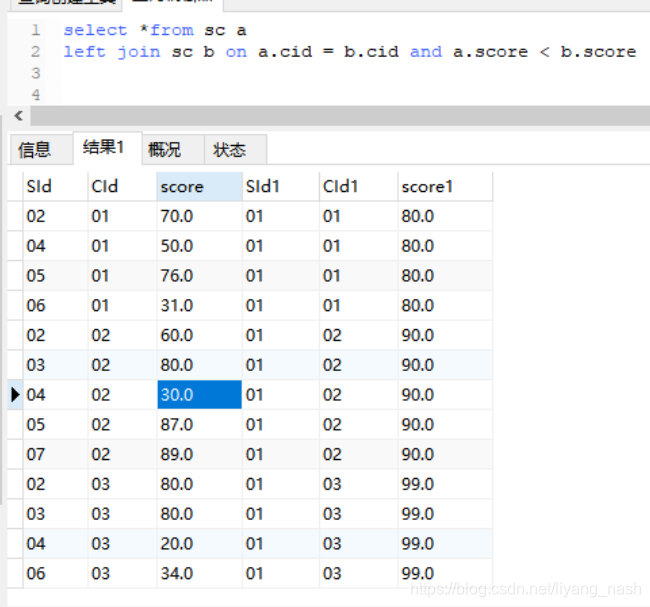This screenshot has height=607, width=650.
Task: Click SId cell 05 in the 87.0 row
Action: pos(56,425)
